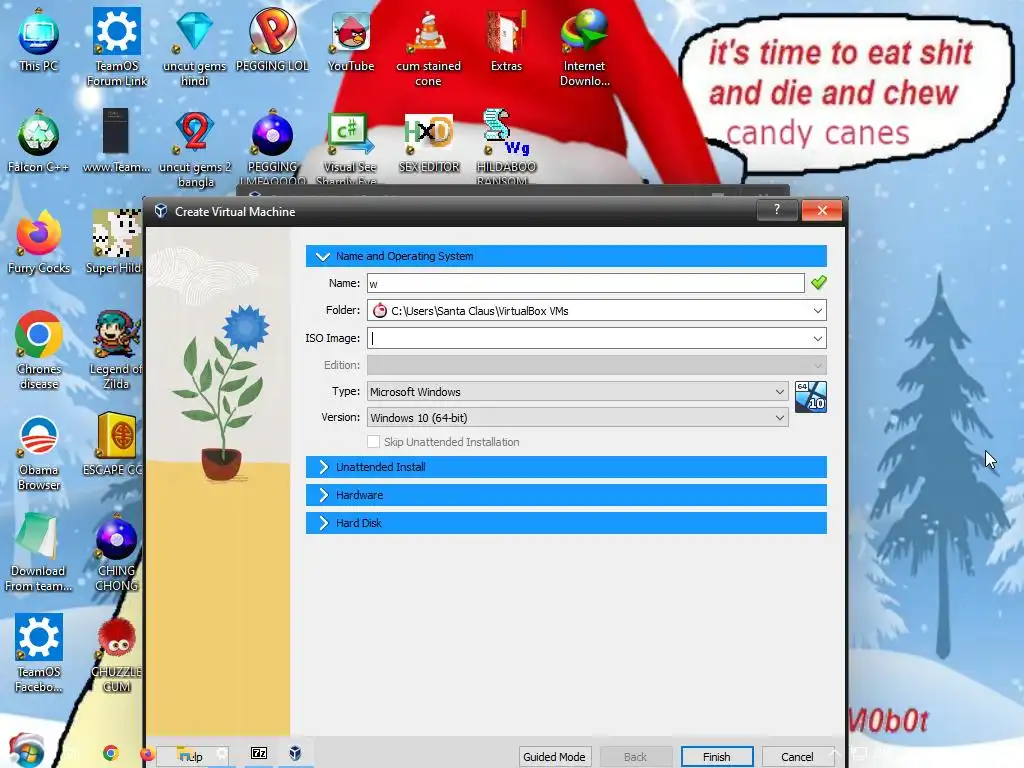
Task: Open the Type dropdown showing Microsoft Windows
Action: coord(577,392)
